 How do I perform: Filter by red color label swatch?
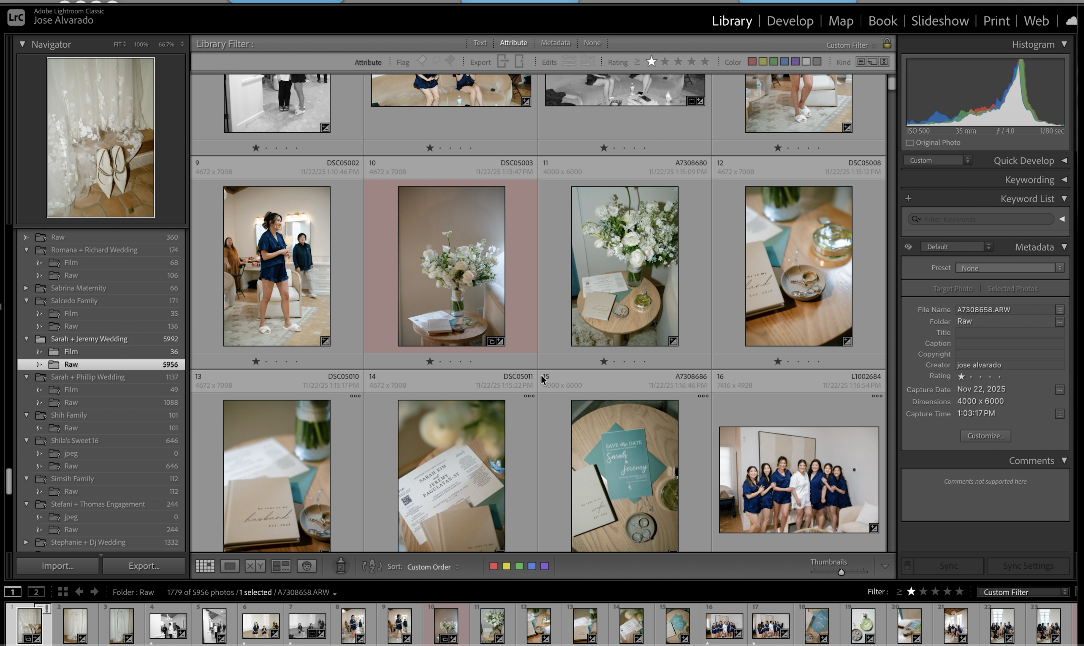[753, 62]
